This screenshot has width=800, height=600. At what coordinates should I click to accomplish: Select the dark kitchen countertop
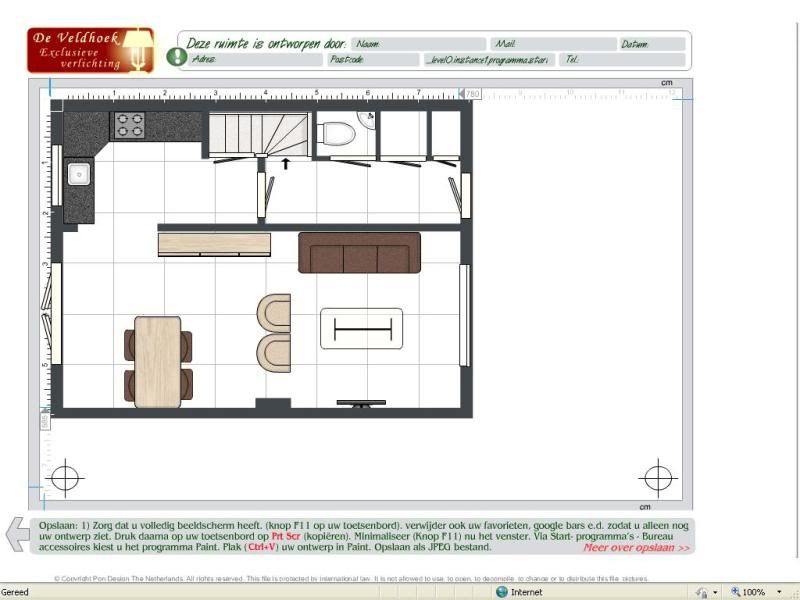(86, 134)
